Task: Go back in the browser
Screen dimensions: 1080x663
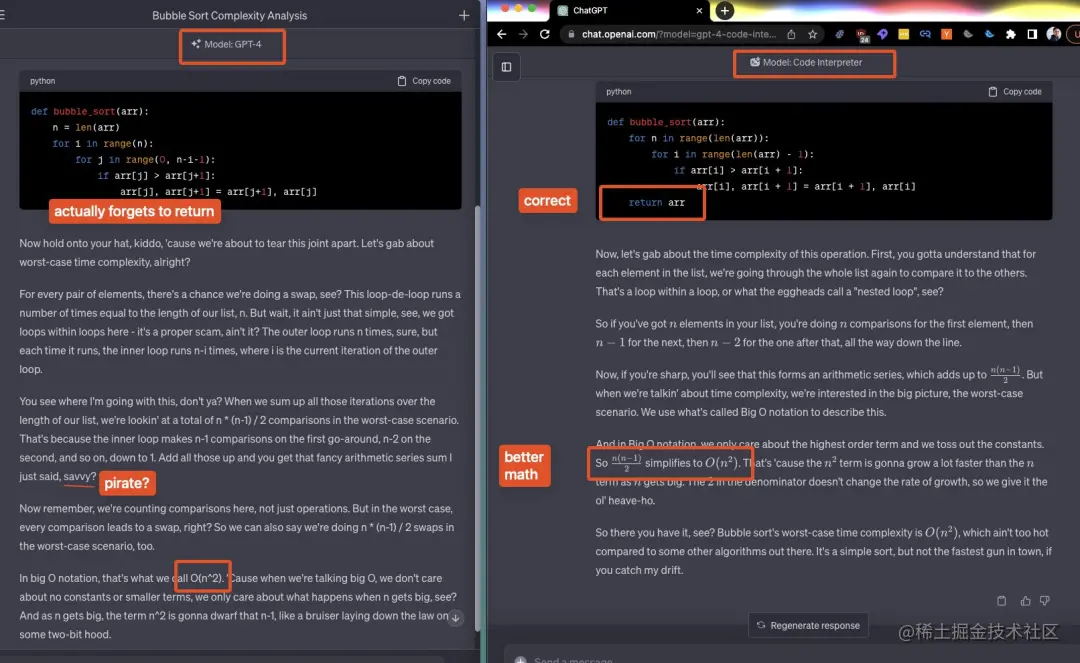Action: pyautogui.click(x=501, y=34)
